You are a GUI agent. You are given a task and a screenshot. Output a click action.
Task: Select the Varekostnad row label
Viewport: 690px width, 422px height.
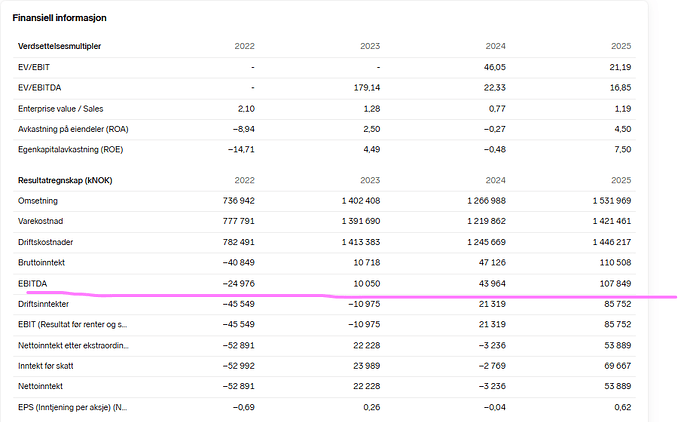click(x=40, y=221)
